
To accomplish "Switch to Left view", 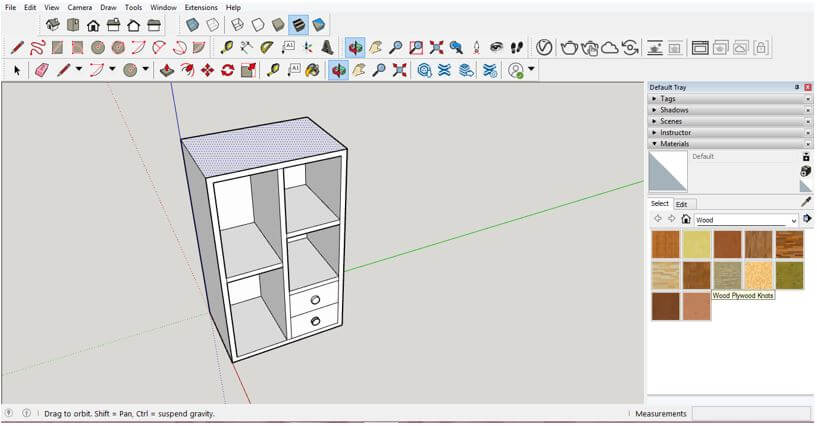I will (x=154, y=25).
